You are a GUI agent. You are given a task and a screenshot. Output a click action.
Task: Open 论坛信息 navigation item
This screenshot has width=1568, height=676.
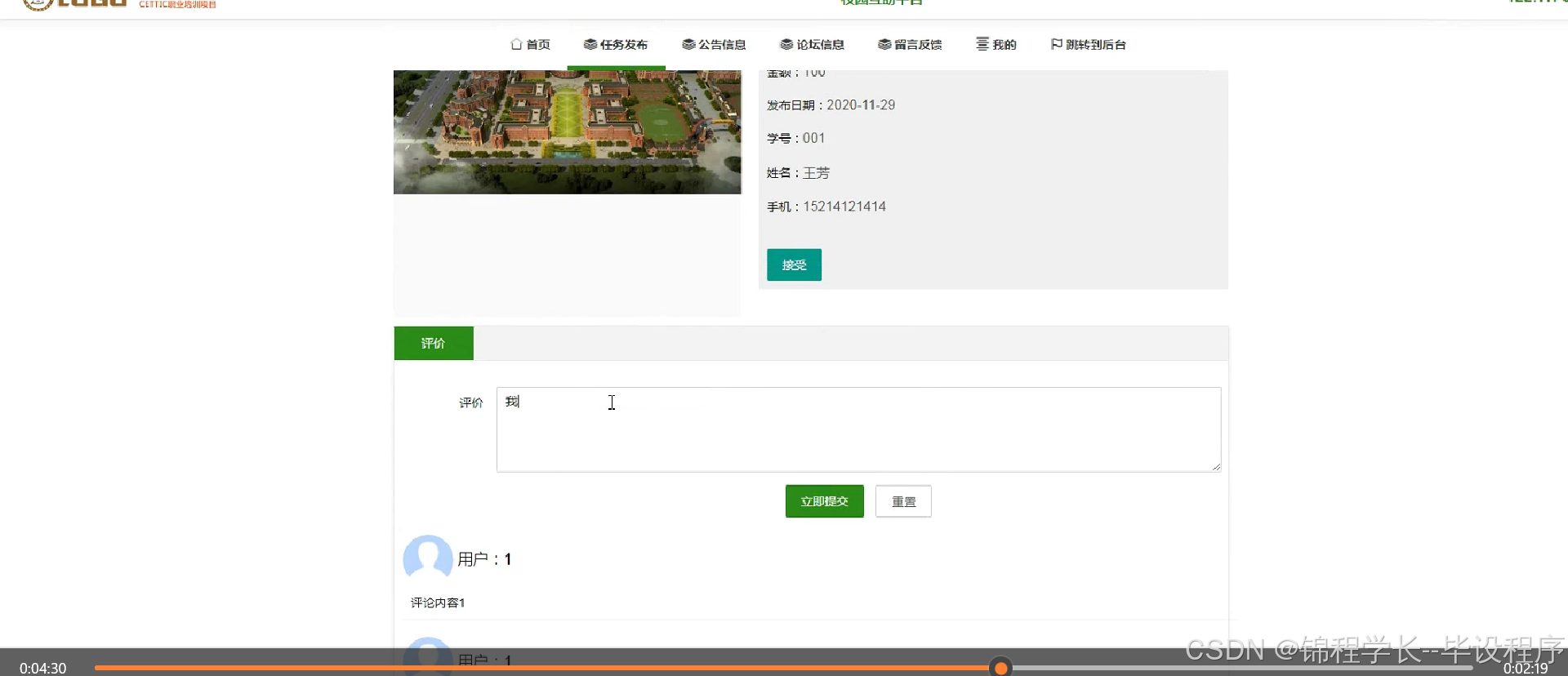[x=812, y=44]
